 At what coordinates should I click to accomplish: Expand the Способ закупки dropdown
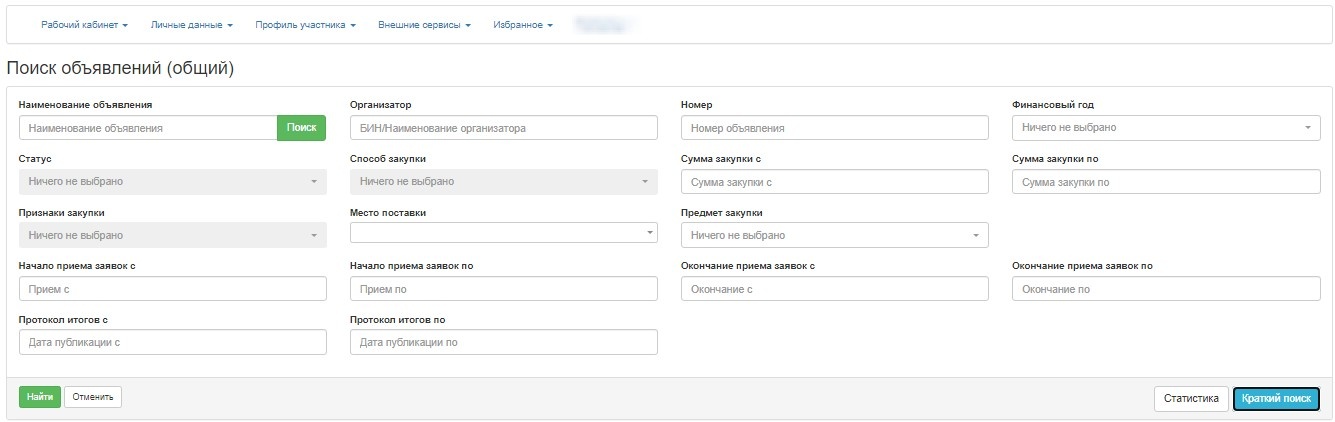pyautogui.click(x=504, y=182)
